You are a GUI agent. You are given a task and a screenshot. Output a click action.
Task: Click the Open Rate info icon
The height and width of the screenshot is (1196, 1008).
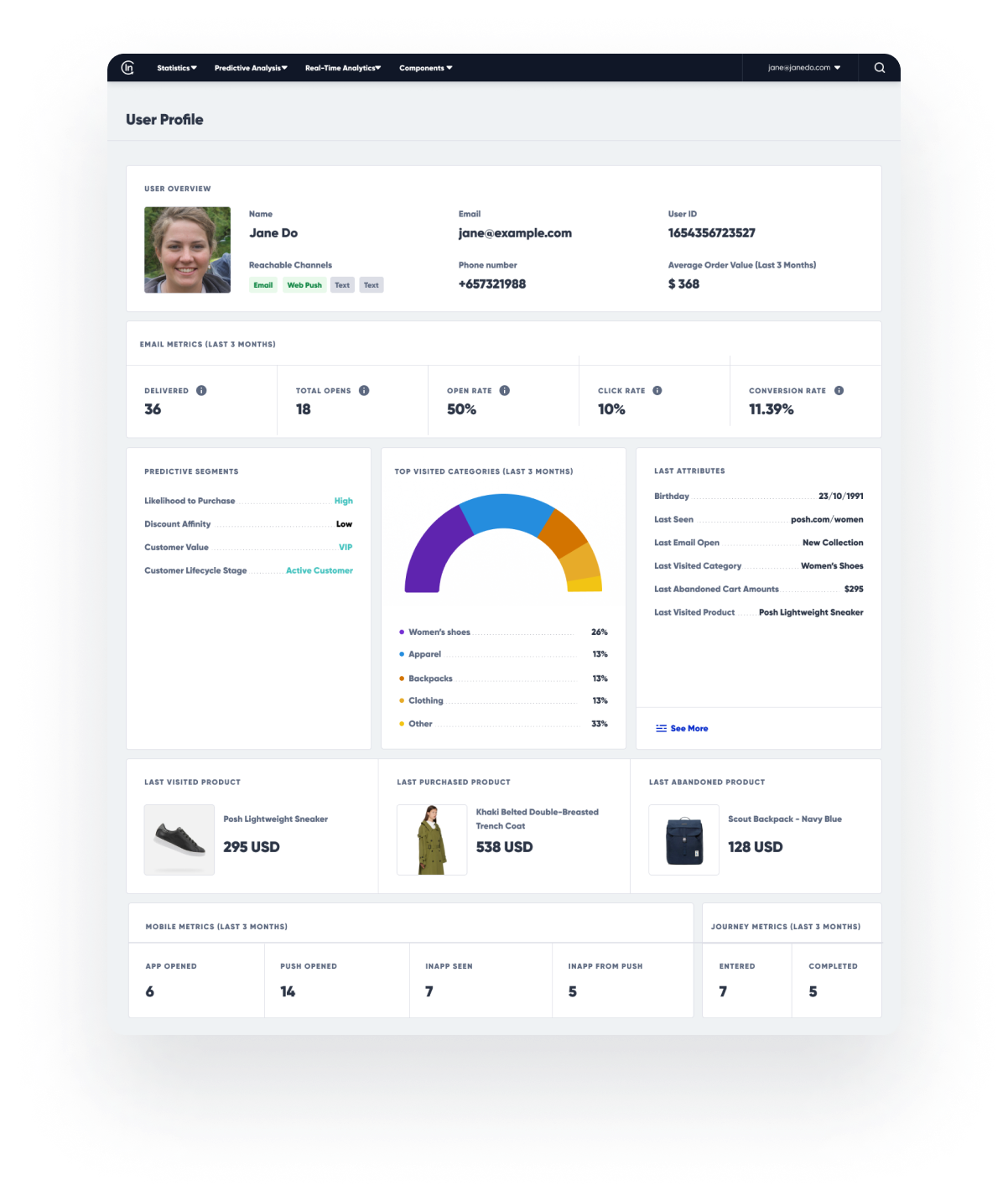505,391
